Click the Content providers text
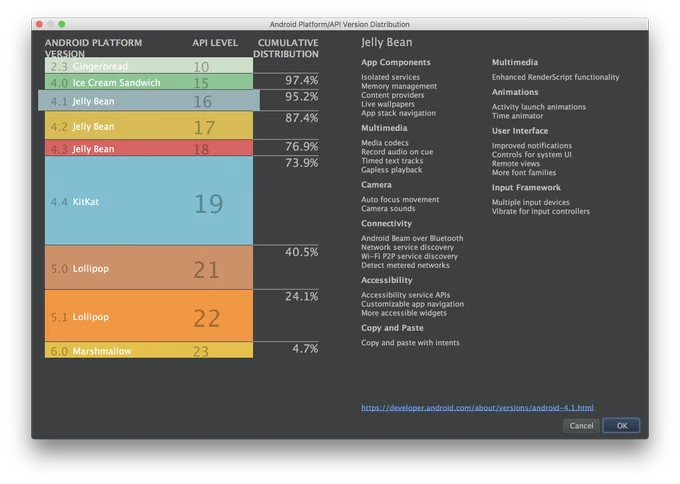This screenshot has width=680, height=484. [392, 95]
